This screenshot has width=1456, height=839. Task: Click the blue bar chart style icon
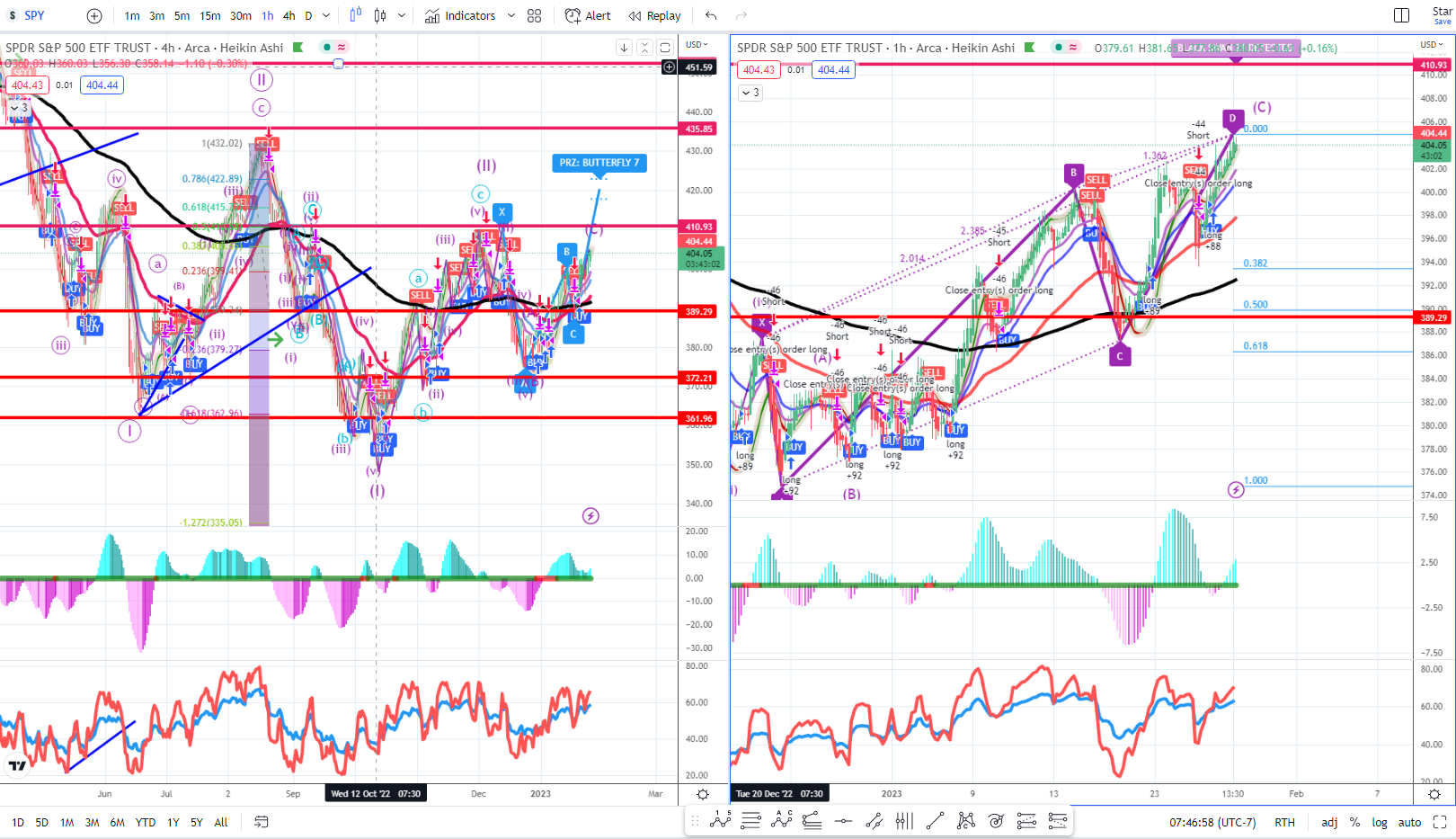[355, 15]
